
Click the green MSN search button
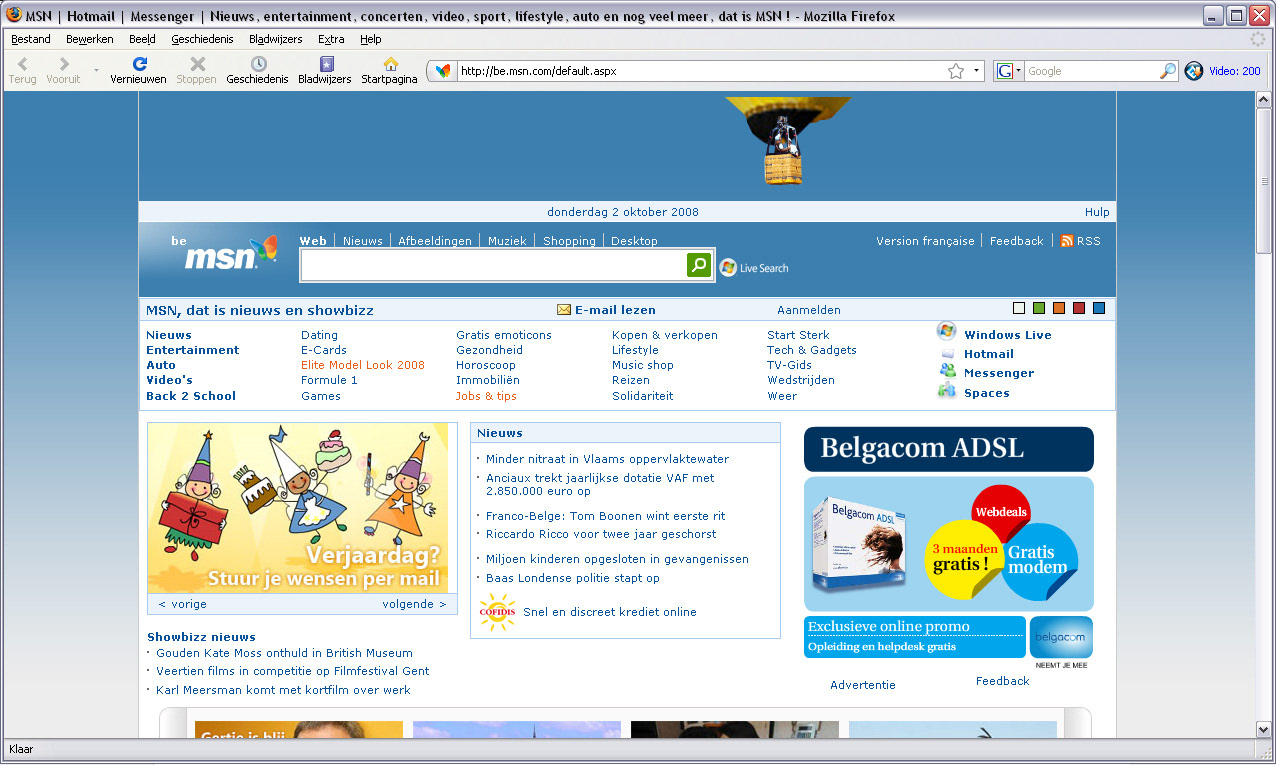tap(699, 265)
